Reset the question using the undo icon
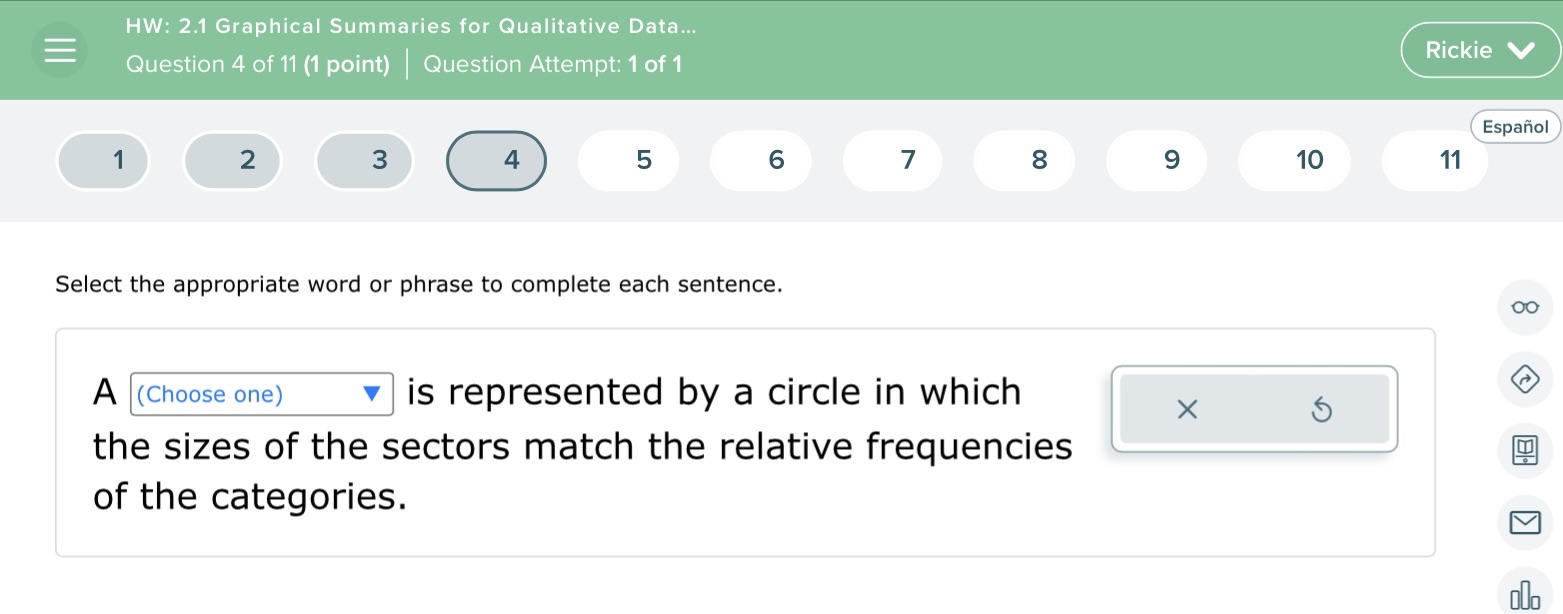 1321,410
